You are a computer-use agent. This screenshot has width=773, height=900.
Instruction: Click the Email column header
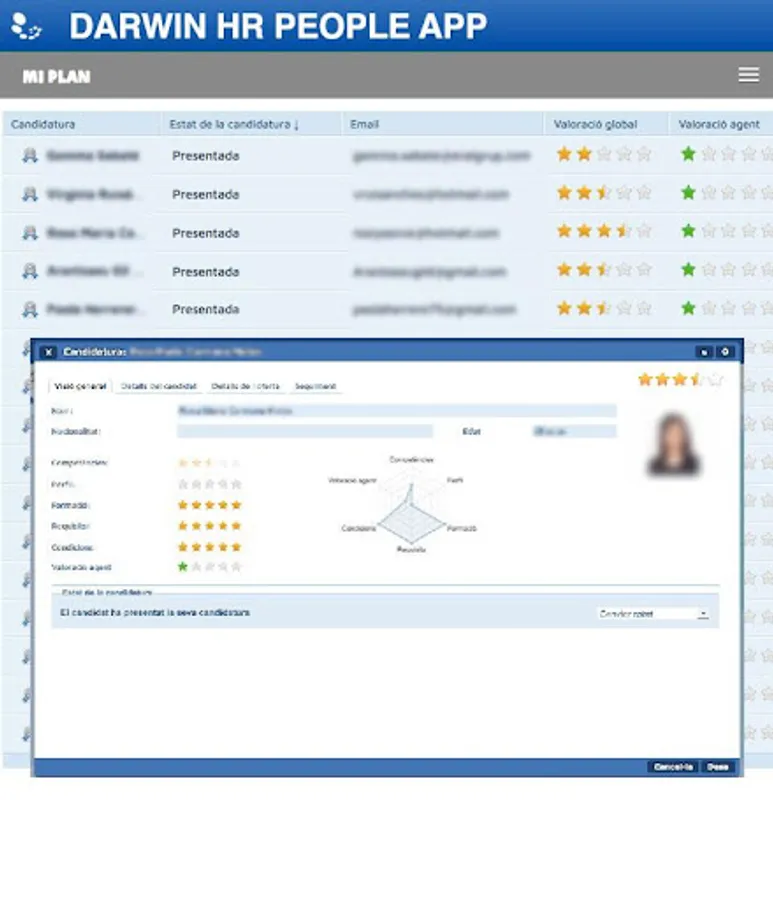click(x=364, y=124)
